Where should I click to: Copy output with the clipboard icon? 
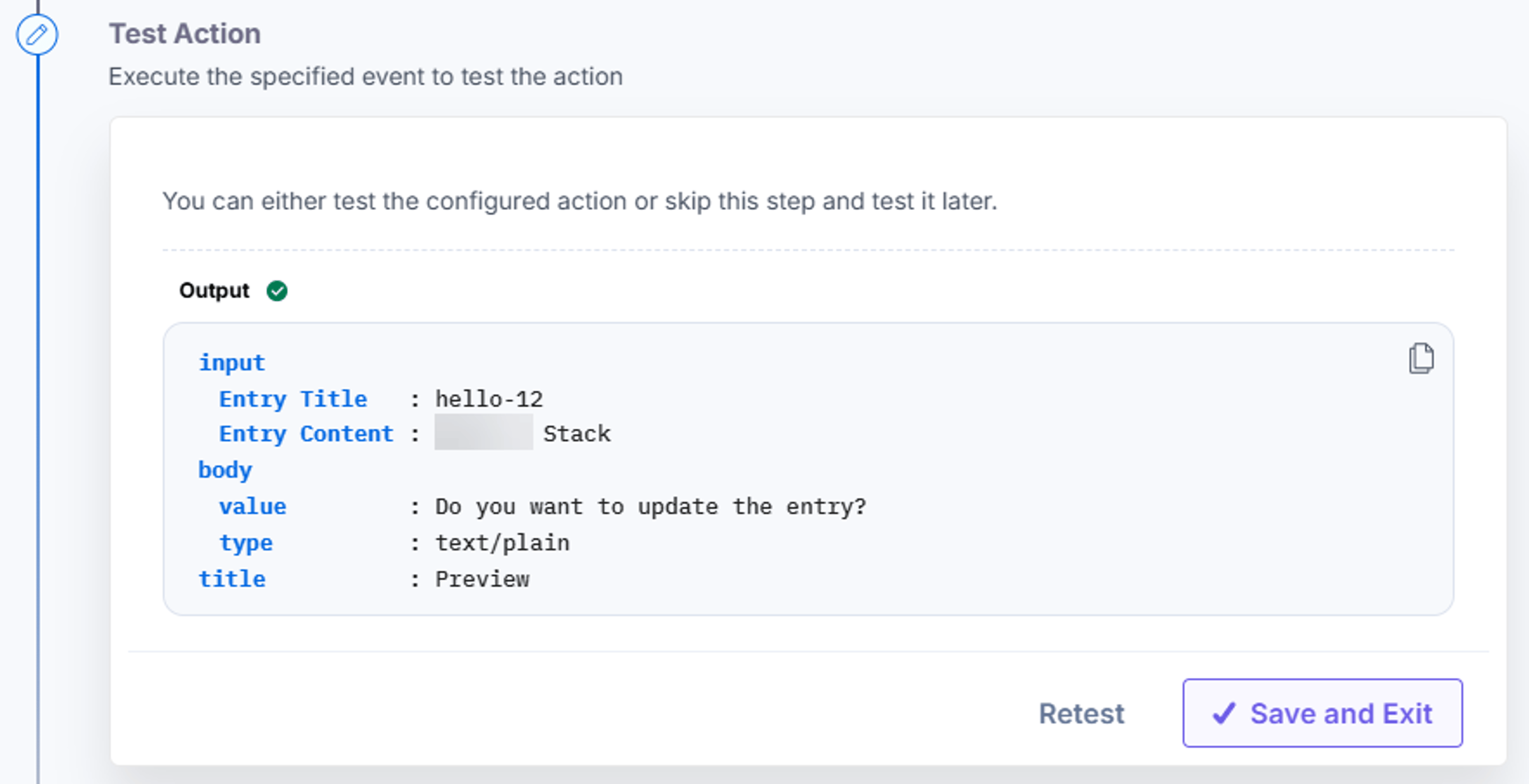click(x=1421, y=358)
